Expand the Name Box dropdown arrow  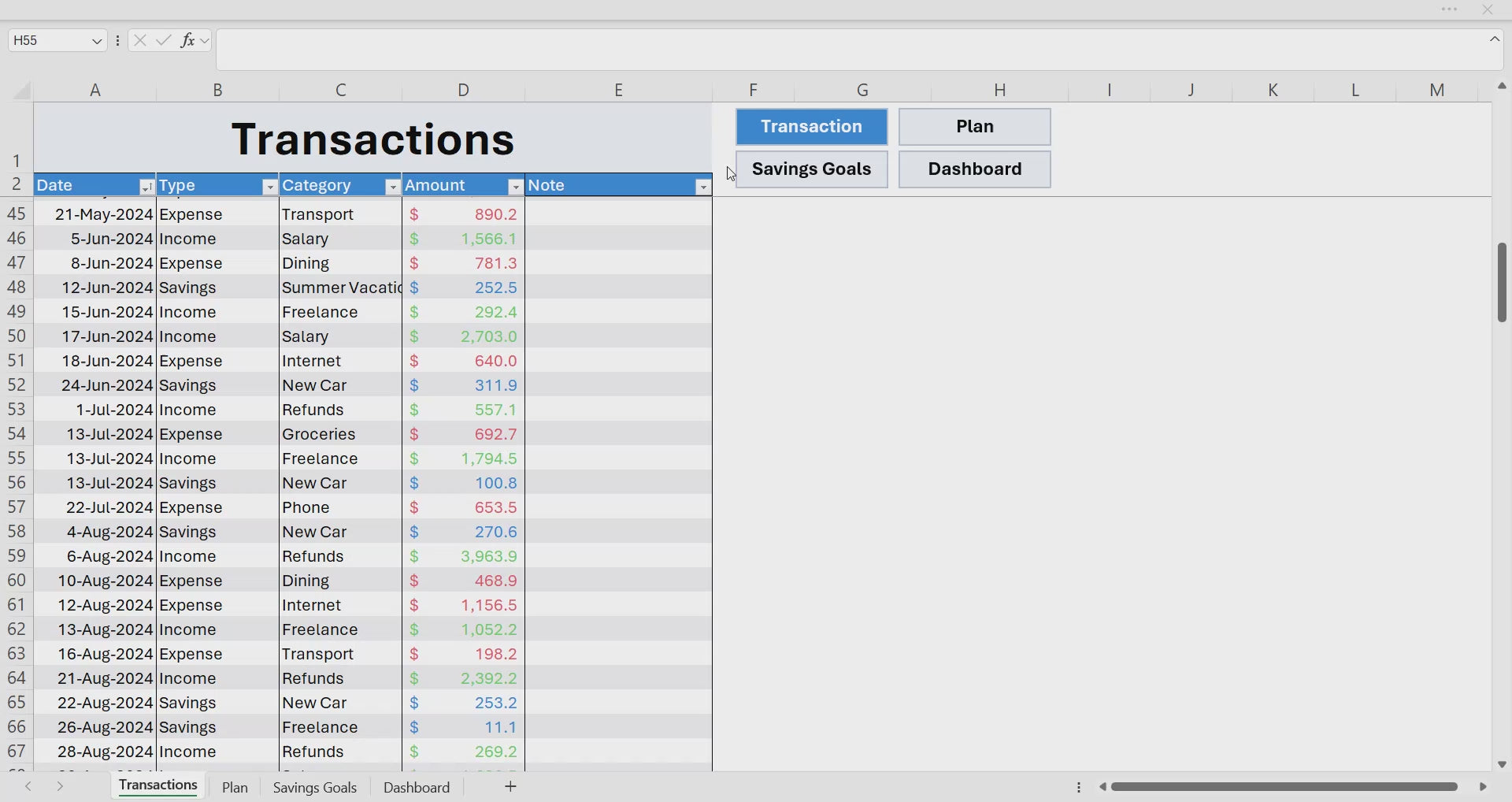tap(97, 41)
